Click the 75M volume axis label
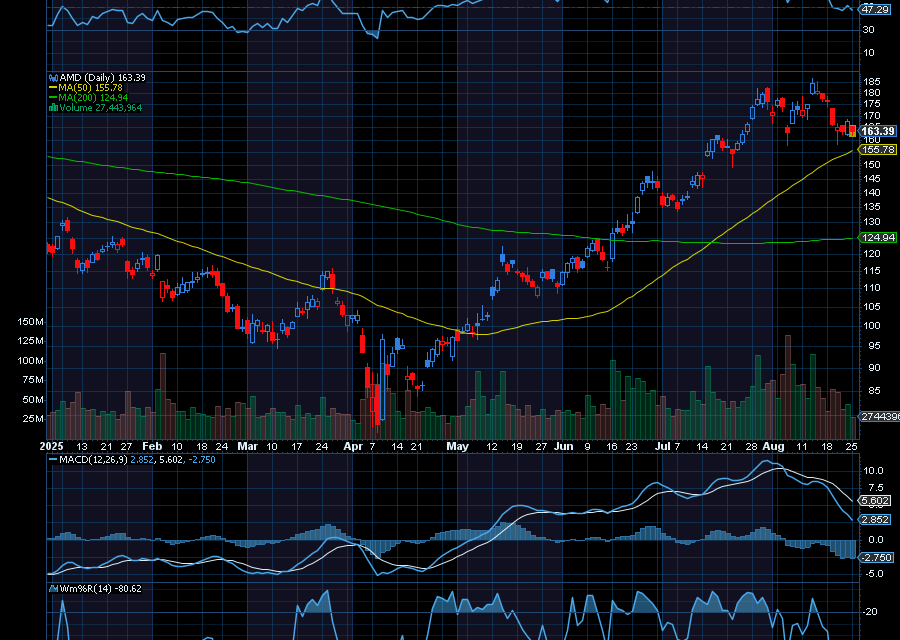This screenshot has width=900, height=640. click(x=33, y=380)
